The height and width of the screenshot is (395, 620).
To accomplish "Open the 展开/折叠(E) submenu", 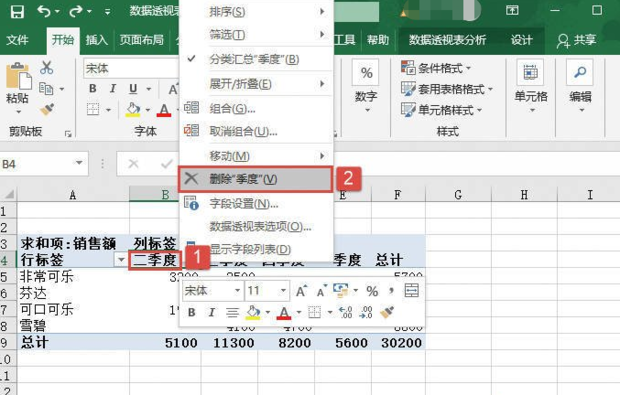I will tap(256, 83).
